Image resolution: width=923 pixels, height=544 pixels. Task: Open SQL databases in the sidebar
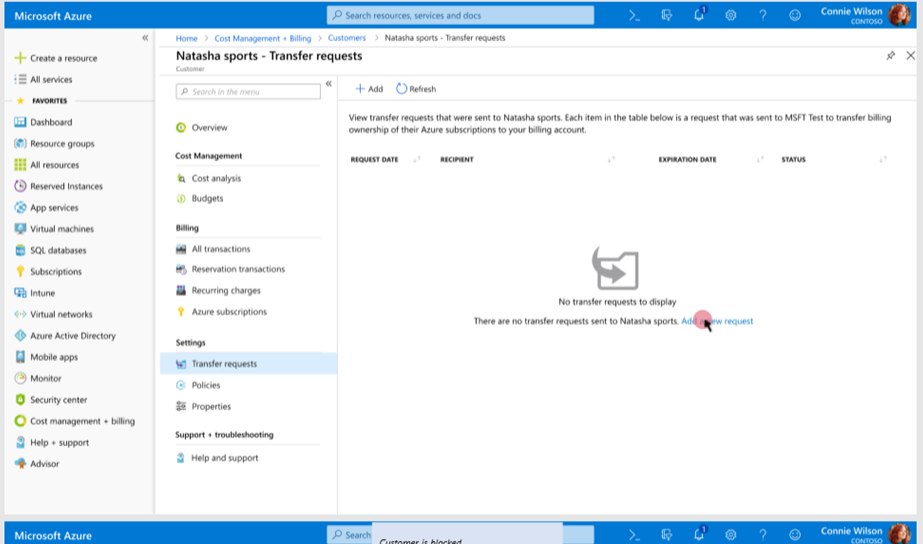click(51, 250)
